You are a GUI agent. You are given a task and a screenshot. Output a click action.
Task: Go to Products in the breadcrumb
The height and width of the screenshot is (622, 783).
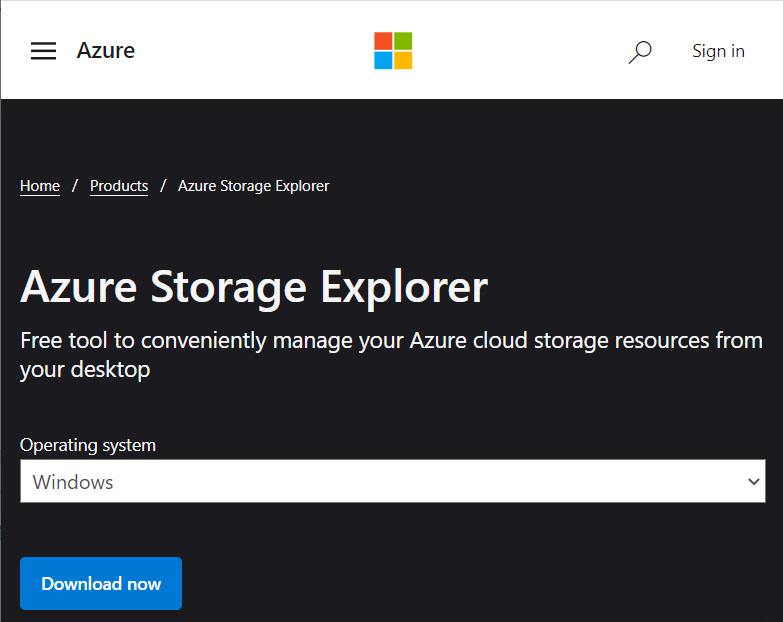click(119, 186)
